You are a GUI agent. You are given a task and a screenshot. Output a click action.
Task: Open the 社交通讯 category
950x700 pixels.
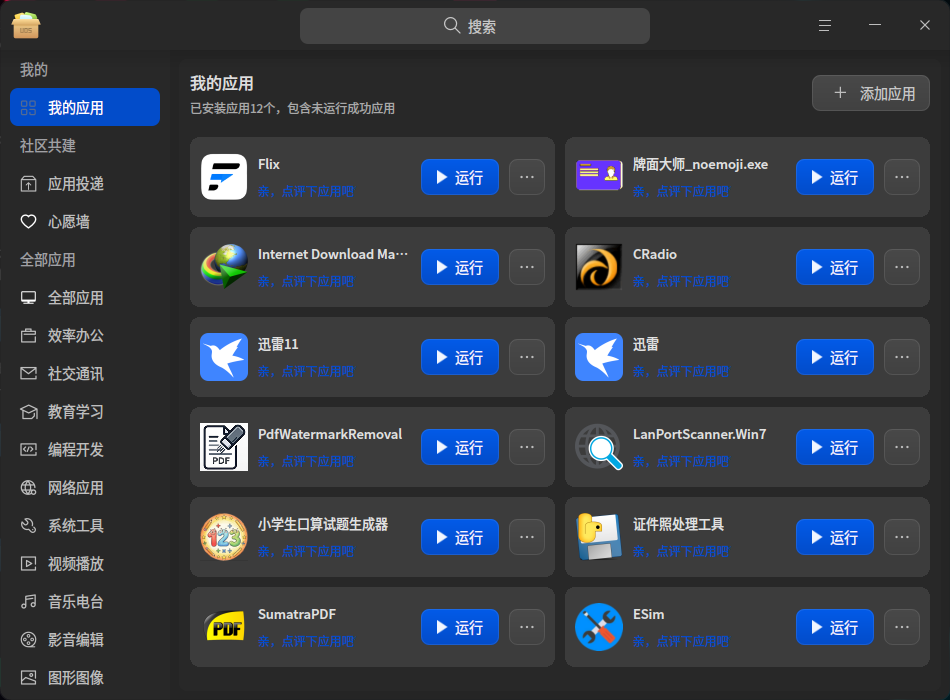85,374
